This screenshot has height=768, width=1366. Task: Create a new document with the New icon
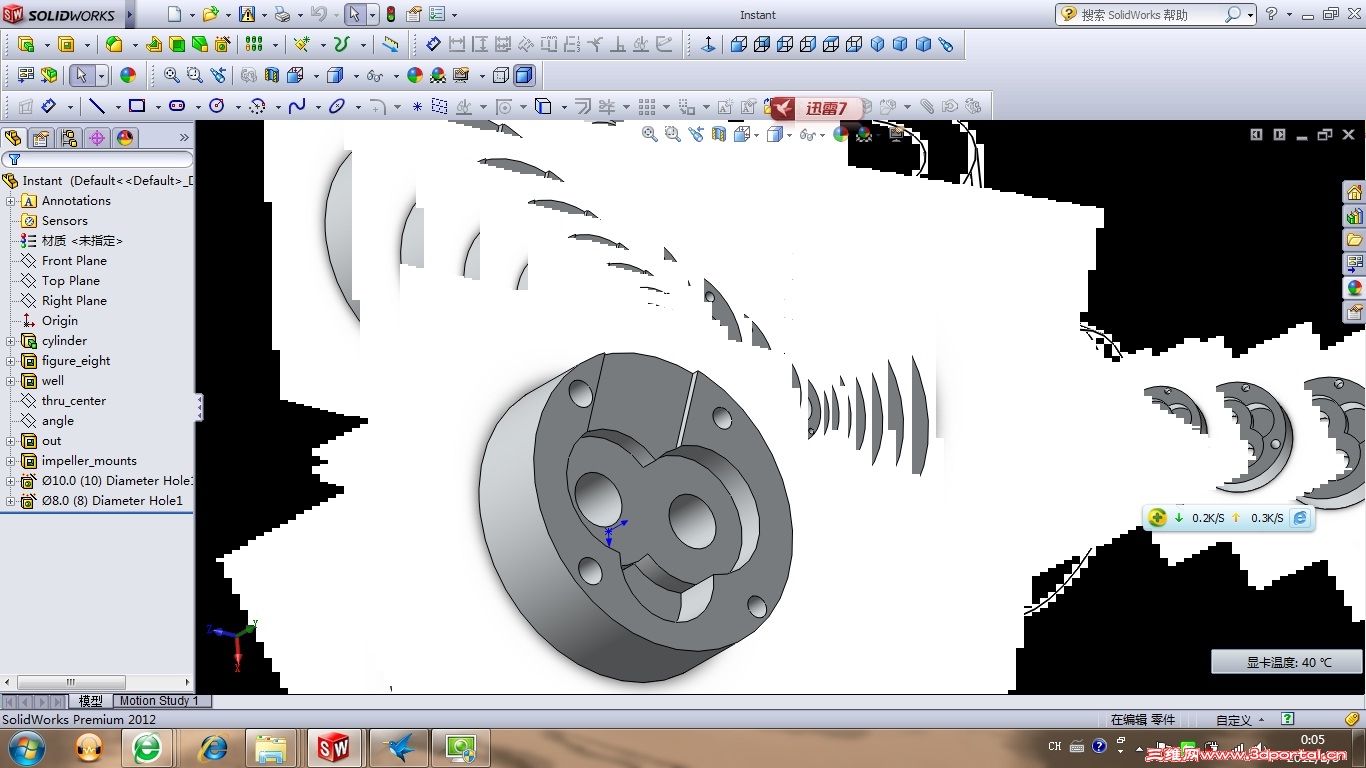[x=175, y=14]
